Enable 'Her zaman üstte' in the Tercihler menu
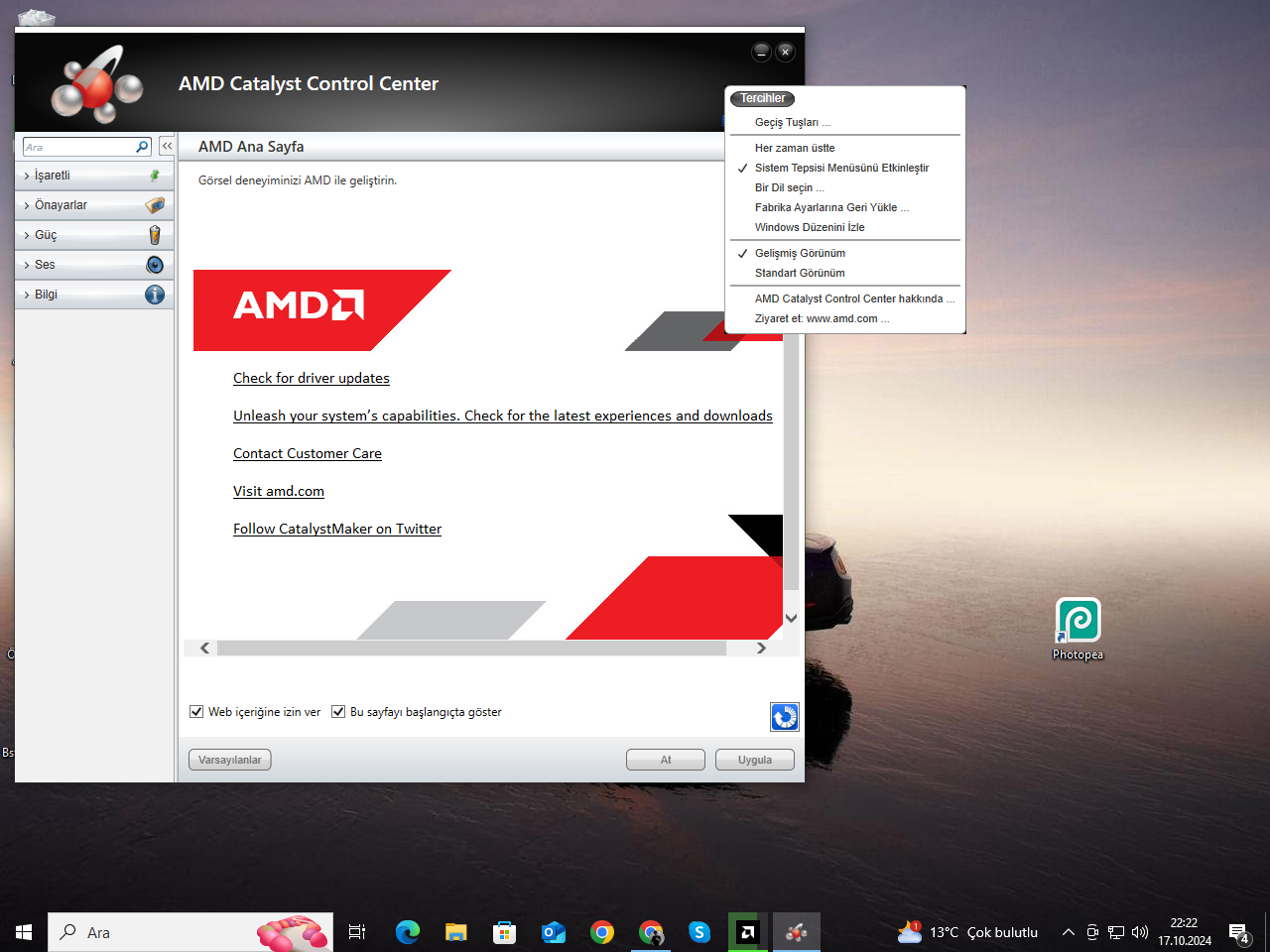Viewport: 1270px width, 952px height. click(x=795, y=148)
